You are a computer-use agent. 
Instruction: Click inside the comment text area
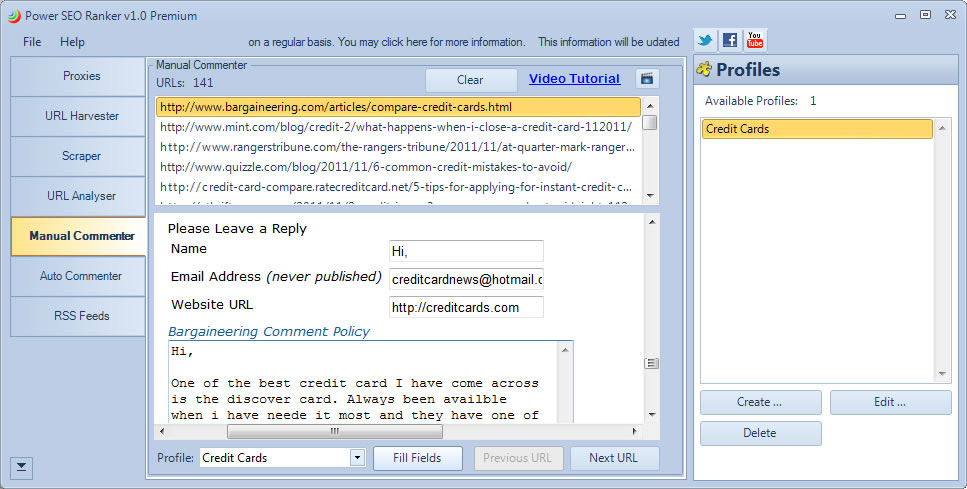[364, 382]
